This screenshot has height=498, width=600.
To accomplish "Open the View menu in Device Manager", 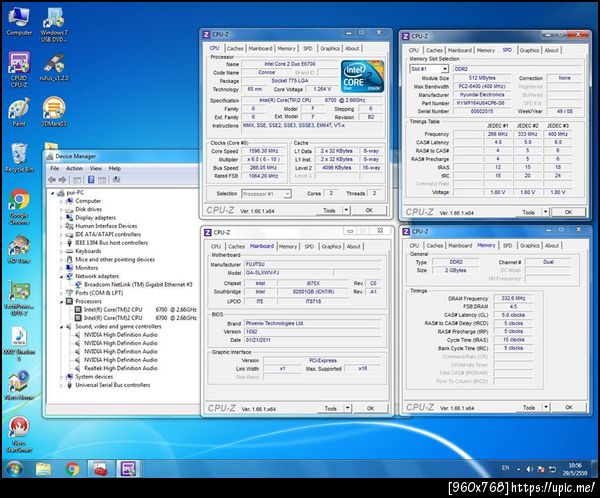I will click(x=96, y=168).
